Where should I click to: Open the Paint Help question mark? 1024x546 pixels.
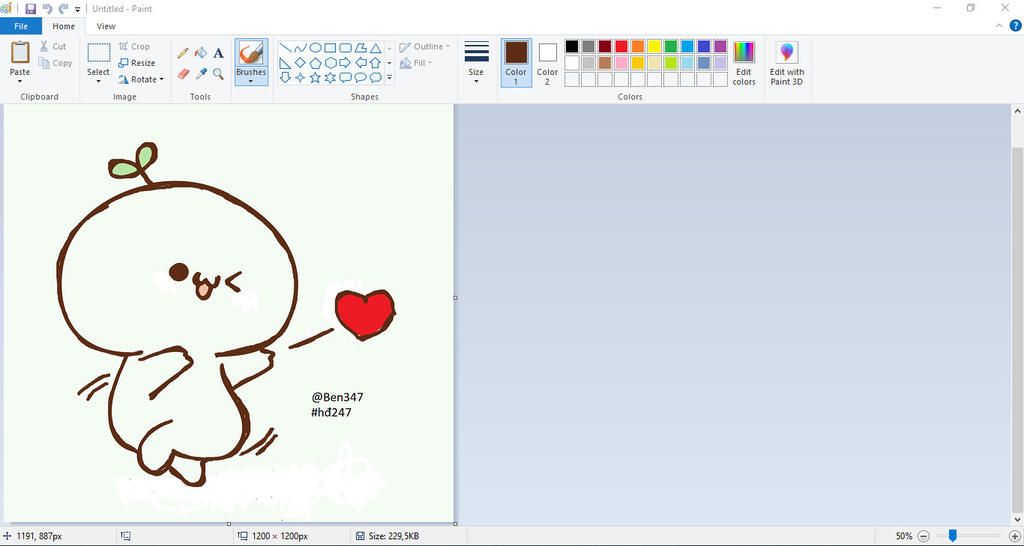(1015, 26)
